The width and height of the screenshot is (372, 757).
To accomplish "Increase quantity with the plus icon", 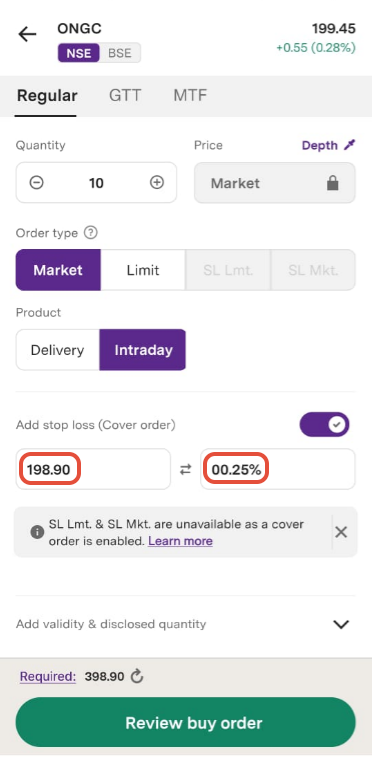I will [157, 182].
